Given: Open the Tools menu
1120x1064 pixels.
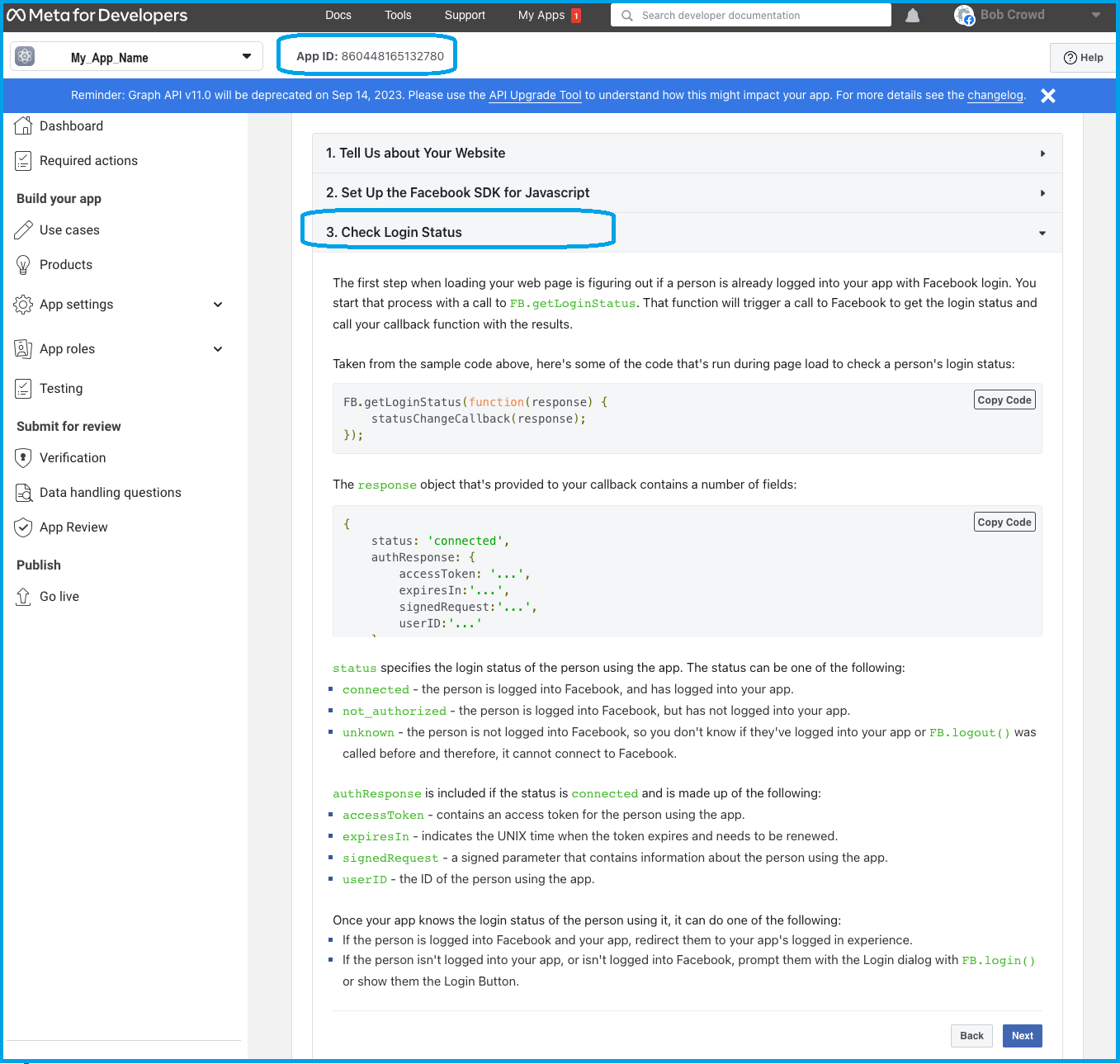Looking at the screenshot, I should (398, 15).
